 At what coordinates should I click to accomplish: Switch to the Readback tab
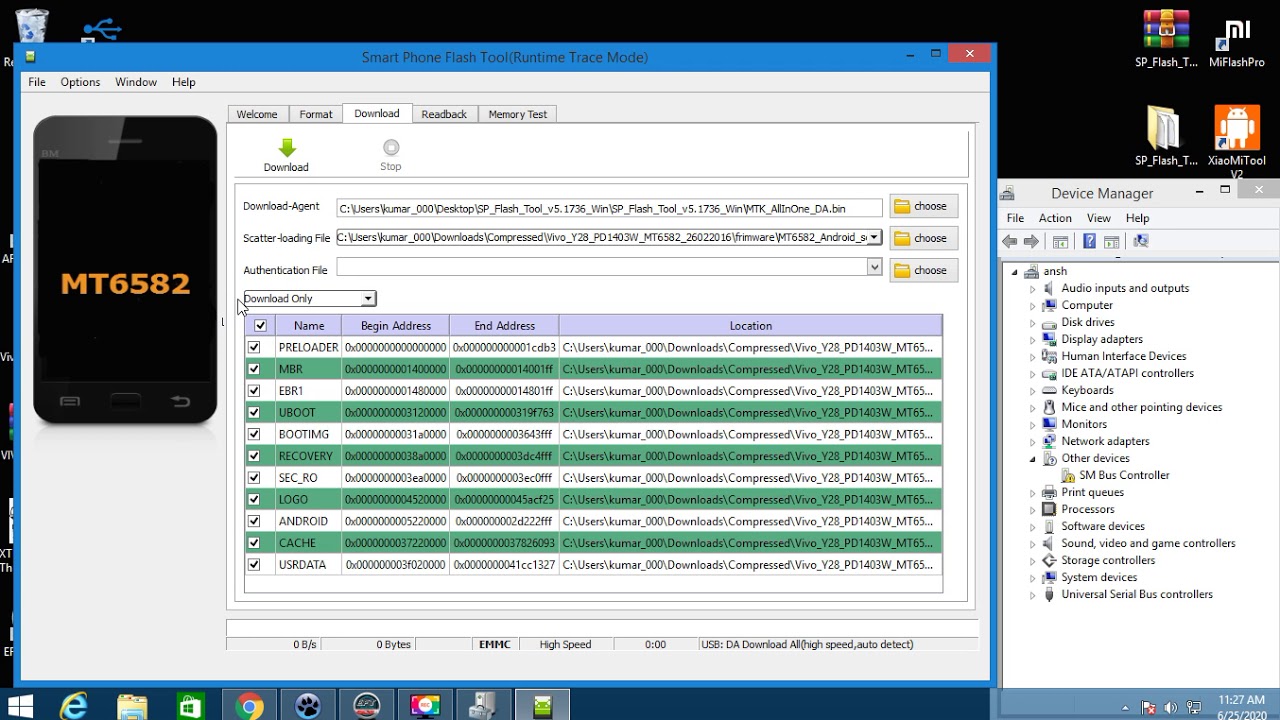click(x=444, y=114)
